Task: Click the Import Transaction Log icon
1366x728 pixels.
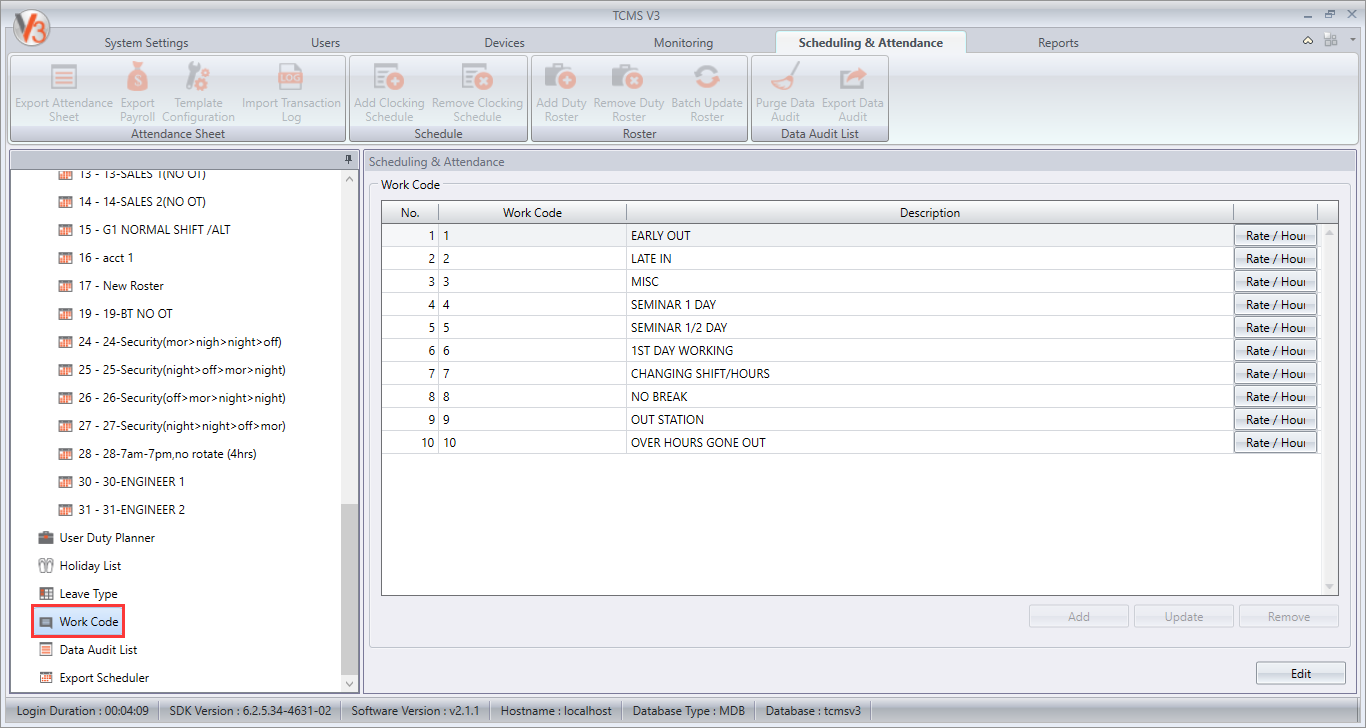Action: pyautogui.click(x=291, y=78)
